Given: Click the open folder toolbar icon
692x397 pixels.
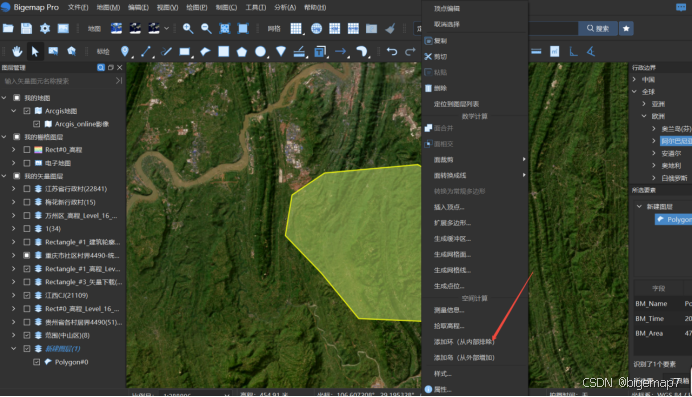Looking at the screenshot, I should click(8, 29).
